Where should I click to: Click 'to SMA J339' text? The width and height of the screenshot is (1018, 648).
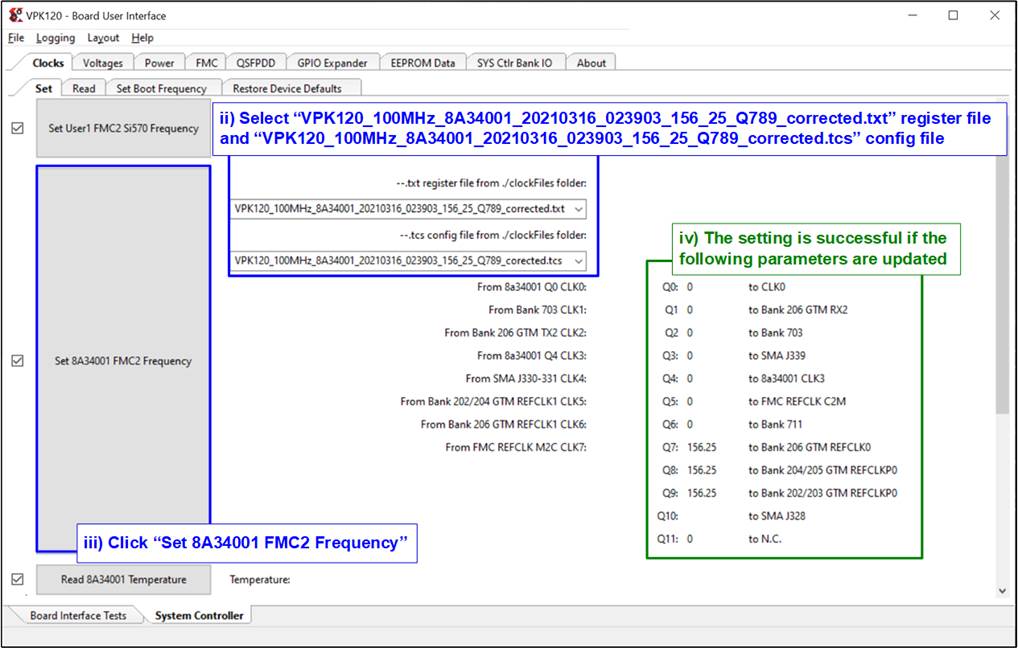[776, 355]
